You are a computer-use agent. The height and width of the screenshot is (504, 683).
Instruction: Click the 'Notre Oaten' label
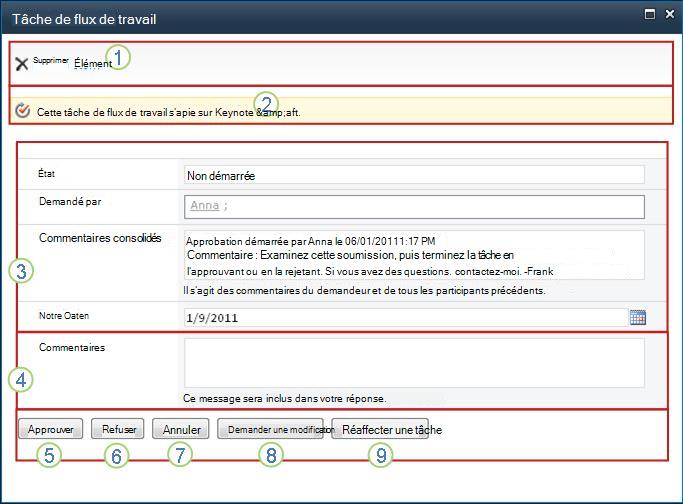64,316
